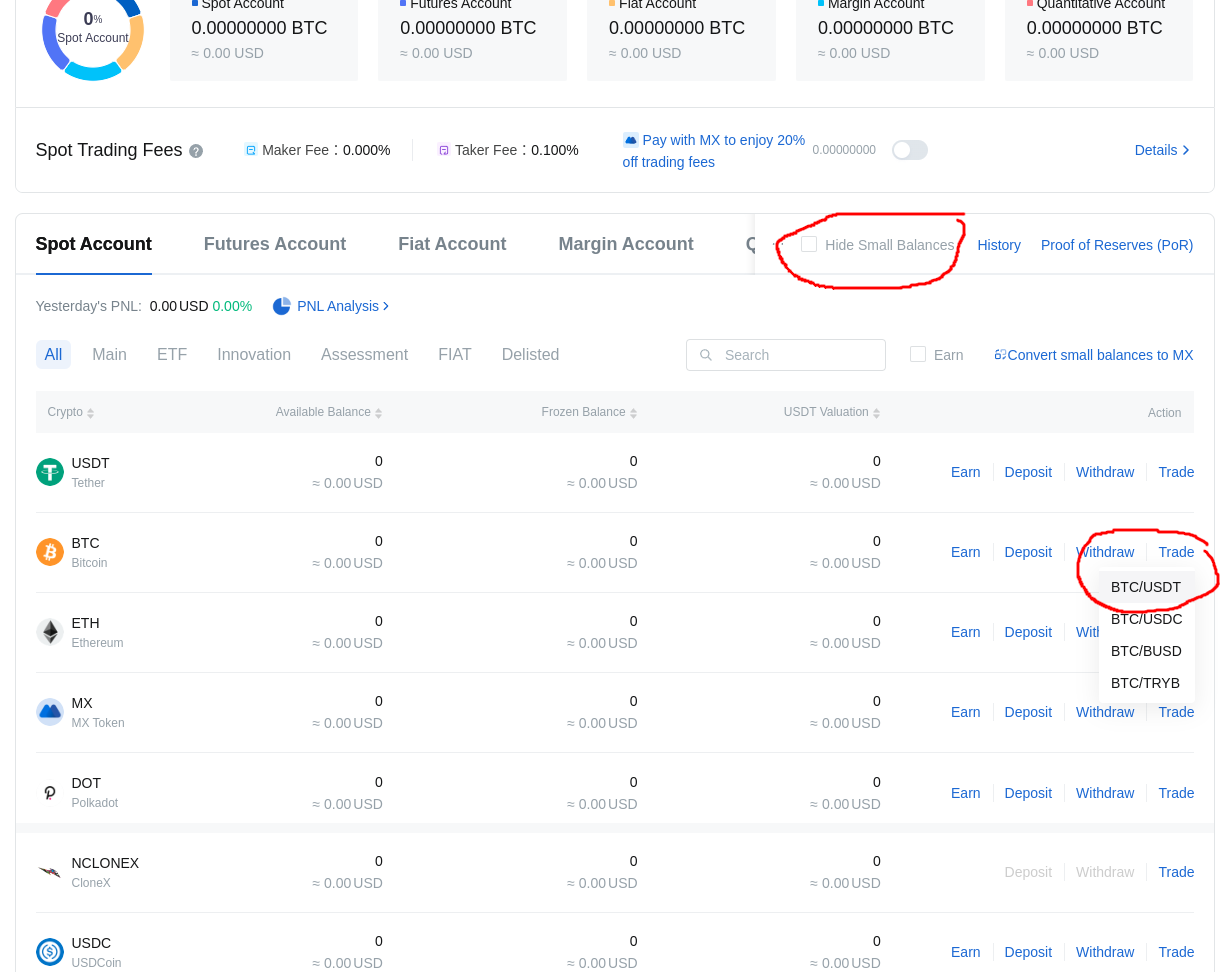Enable the Pay with MX fee toggle
The height and width of the screenshot is (972, 1230).
coord(910,150)
